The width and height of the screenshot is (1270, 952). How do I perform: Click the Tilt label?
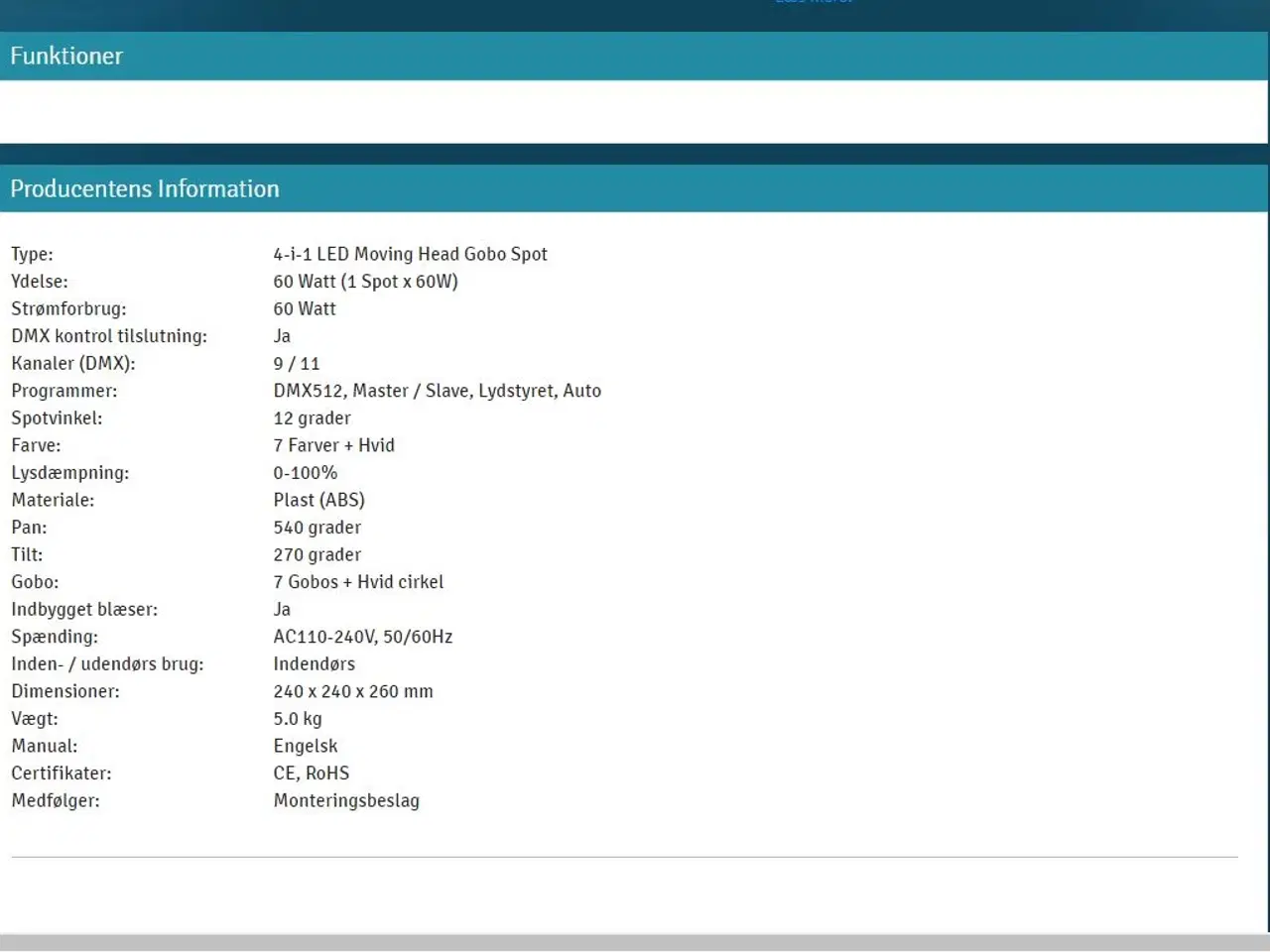click(27, 554)
